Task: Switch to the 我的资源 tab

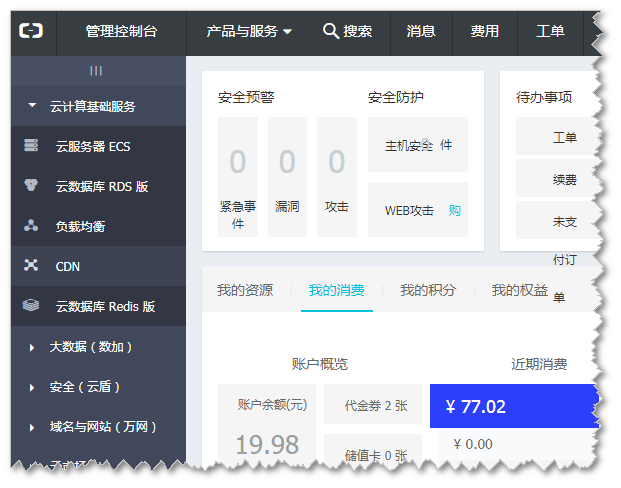Action: (x=244, y=291)
